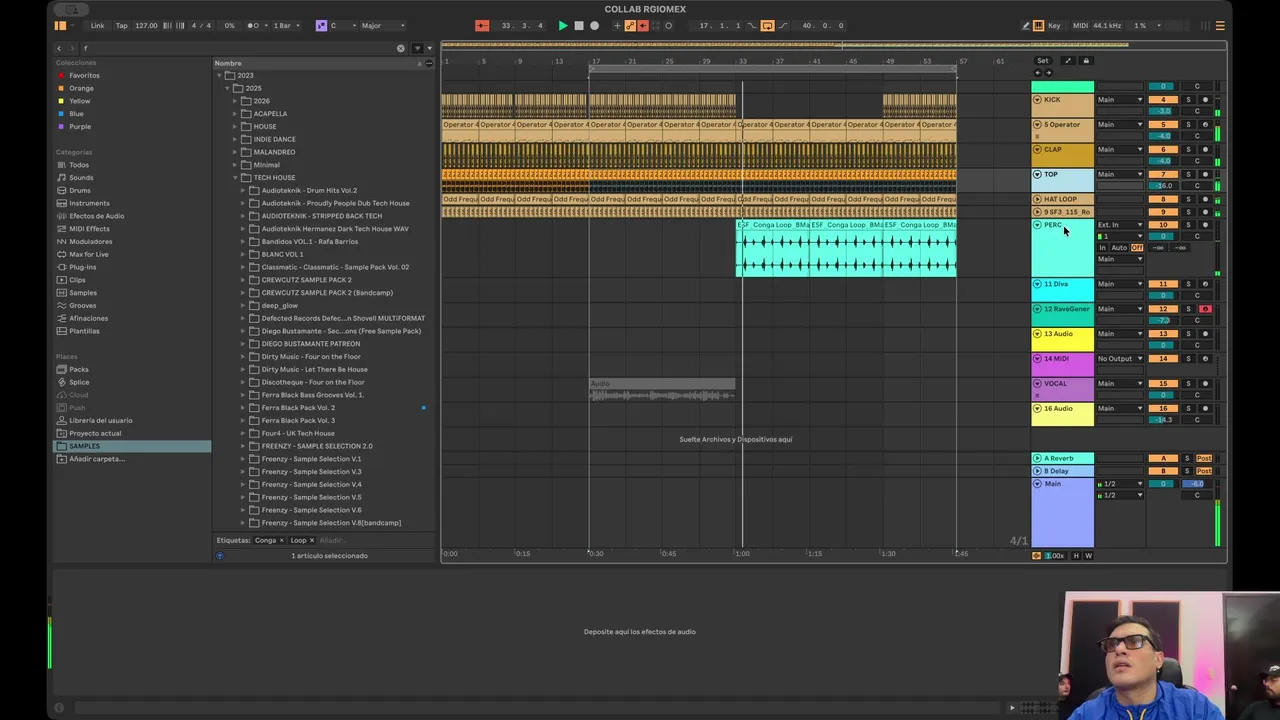The height and width of the screenshot is (720, 1280).
Task: Stop playback with the Stop button
Action: (579, 26)
